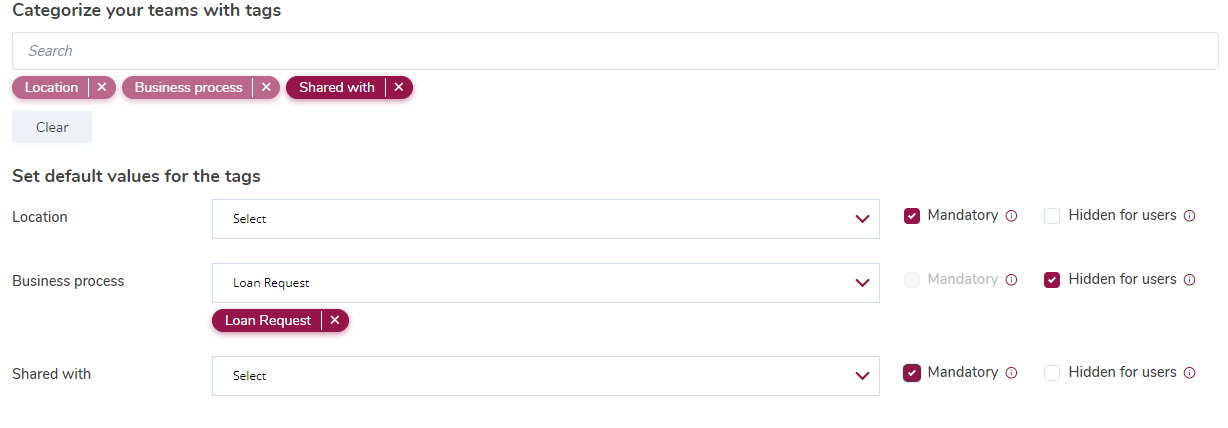Expand the Business process dropdown showing Loan Request
This screenshot has height=428, width=1228.
coord(546,283)
